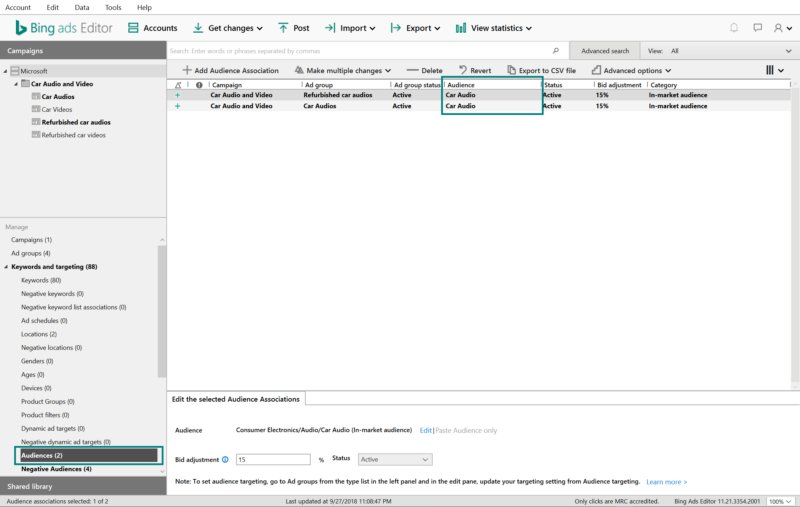Select Negative keyword list associations (0)
This screenshot has width=800, height=507.
[x=73, y=307]
